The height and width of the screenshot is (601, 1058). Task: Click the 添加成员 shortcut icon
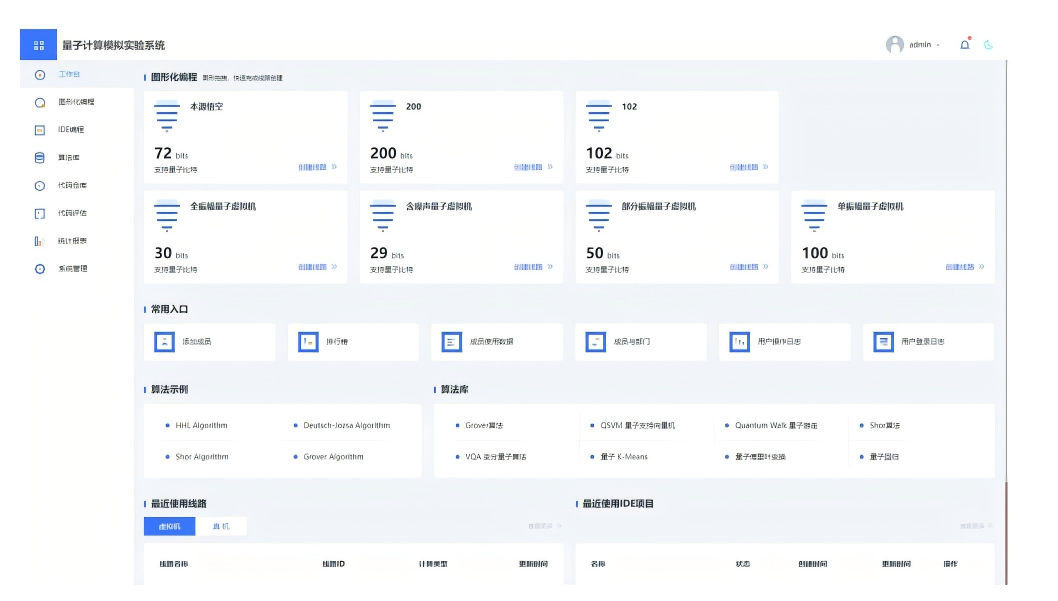164,342
